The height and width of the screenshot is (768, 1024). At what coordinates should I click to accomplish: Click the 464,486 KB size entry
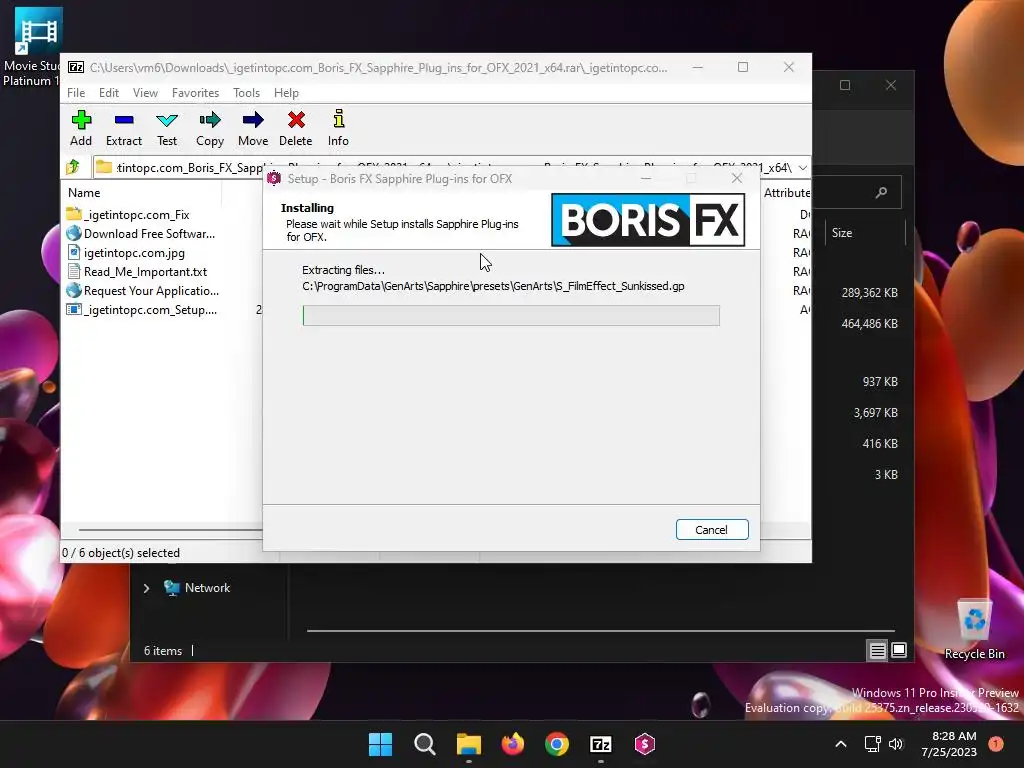click(869, 323)
